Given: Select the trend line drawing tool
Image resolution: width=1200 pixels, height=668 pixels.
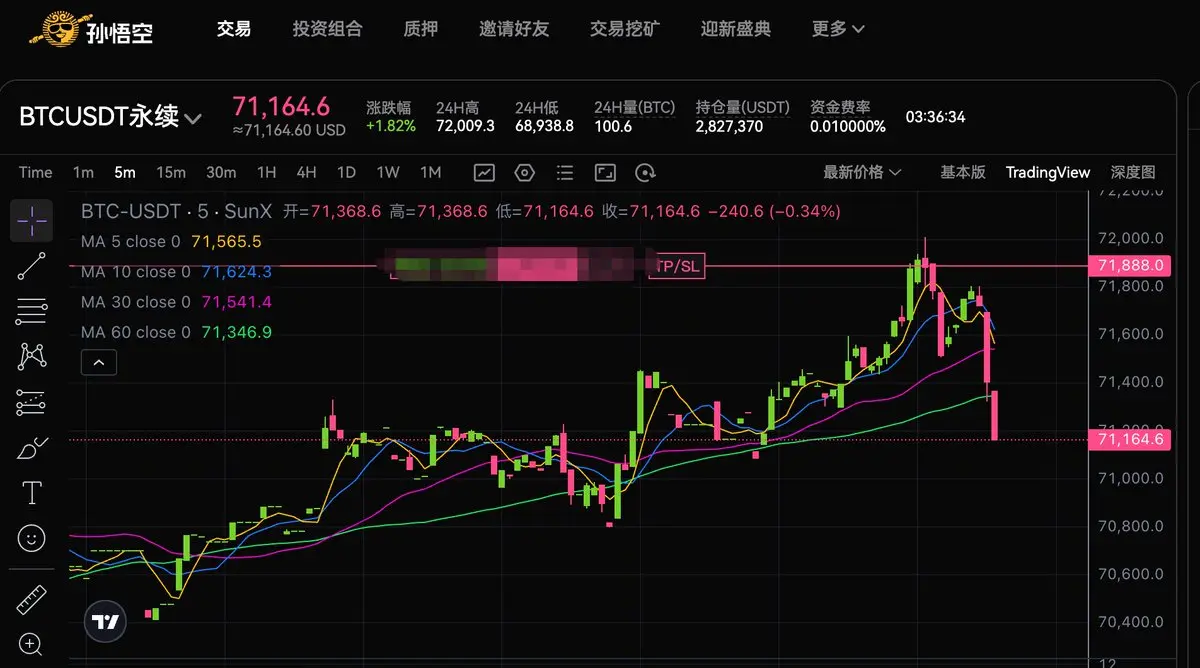Looking at the screenshot, I should (x=32, y=267).
